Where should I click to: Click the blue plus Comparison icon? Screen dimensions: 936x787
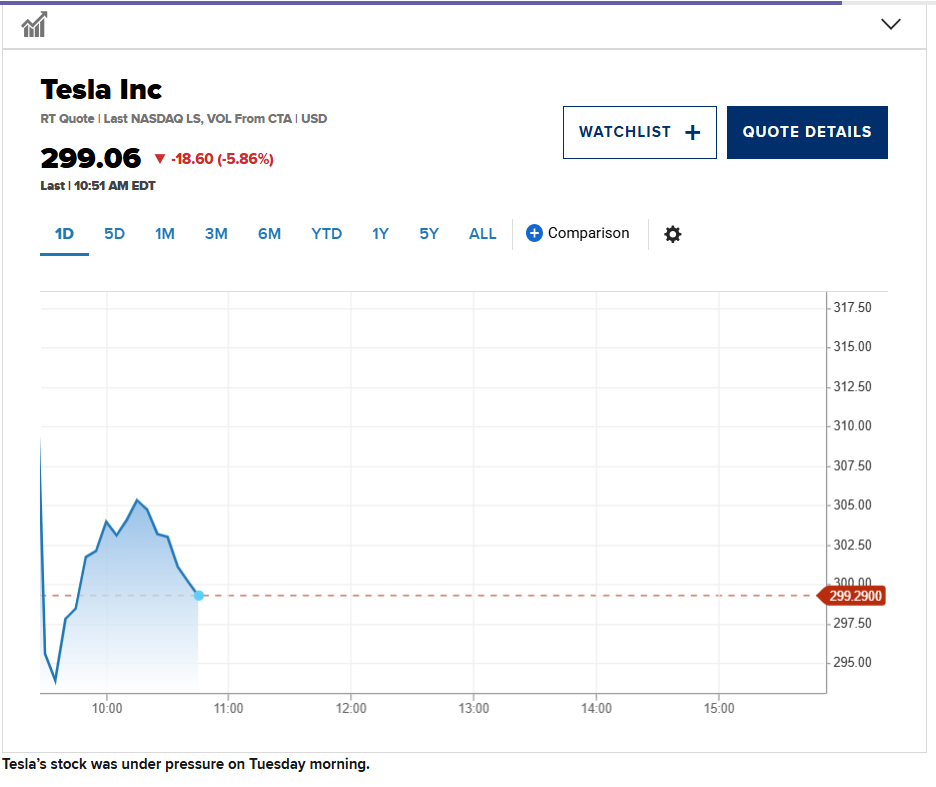(534, 233)
